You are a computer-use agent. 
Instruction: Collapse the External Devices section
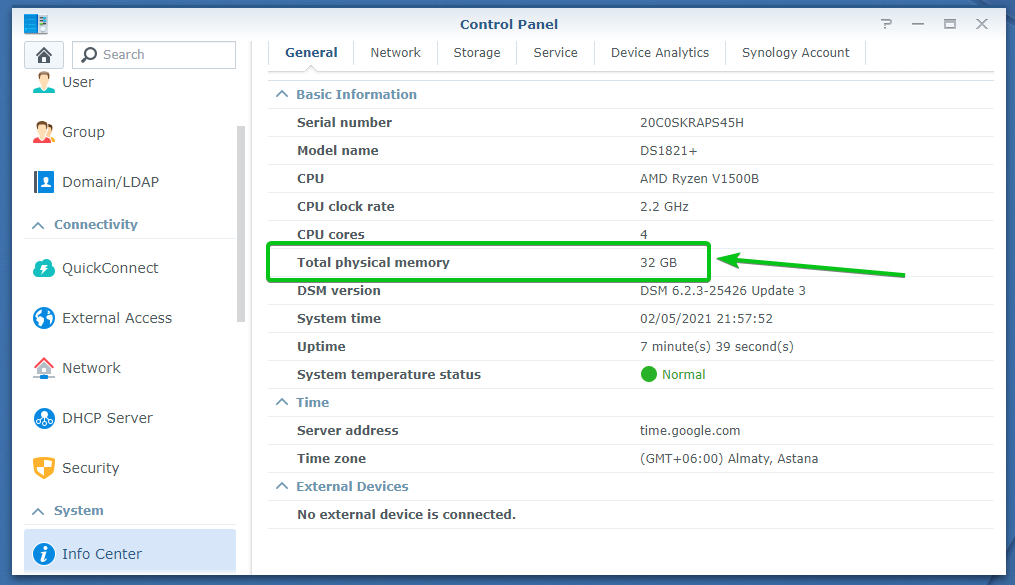281,486
